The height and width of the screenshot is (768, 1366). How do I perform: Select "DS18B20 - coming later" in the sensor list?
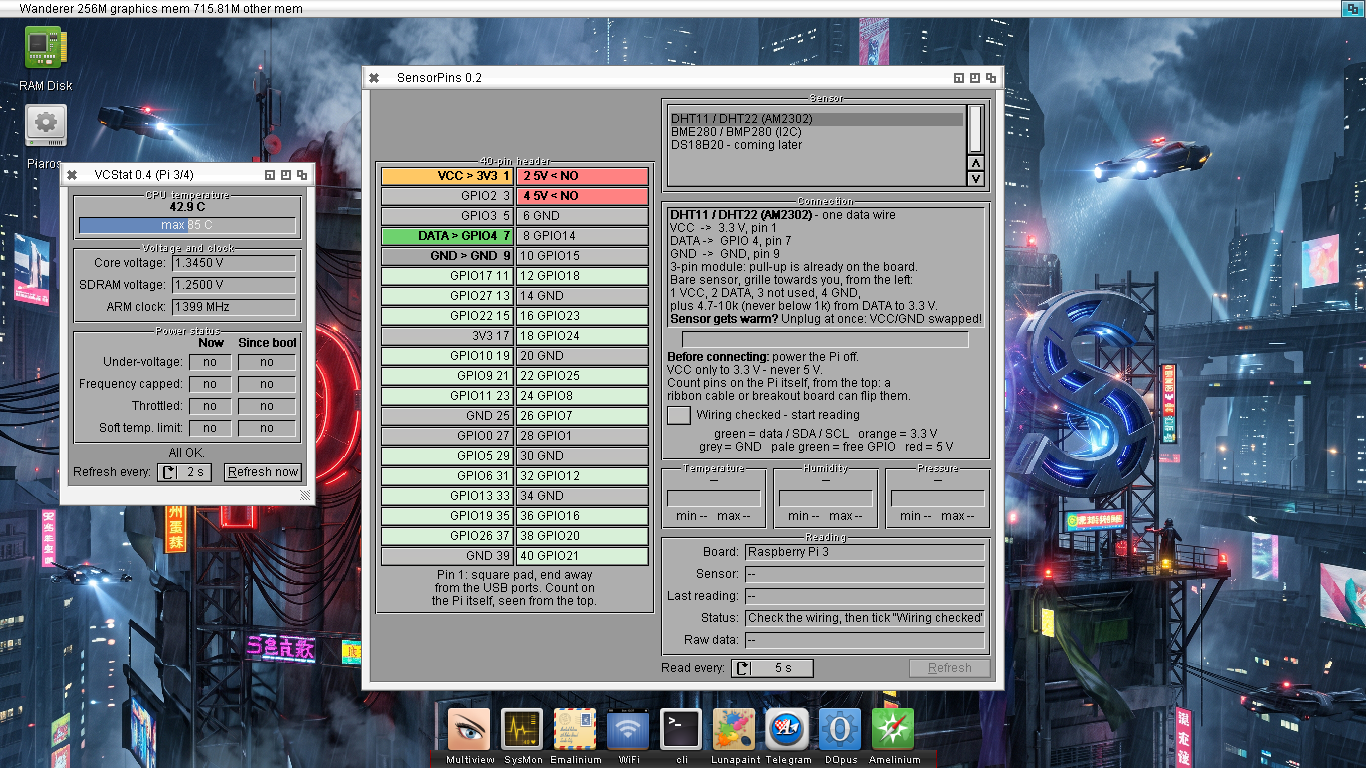816,145
